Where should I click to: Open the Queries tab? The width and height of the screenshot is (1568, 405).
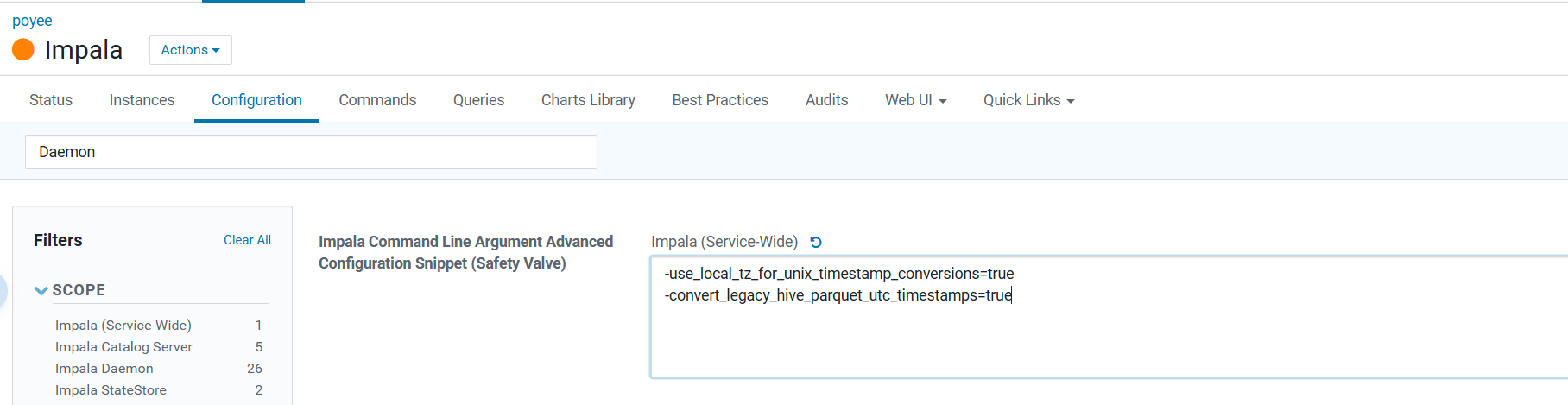(x=478, y=100)
